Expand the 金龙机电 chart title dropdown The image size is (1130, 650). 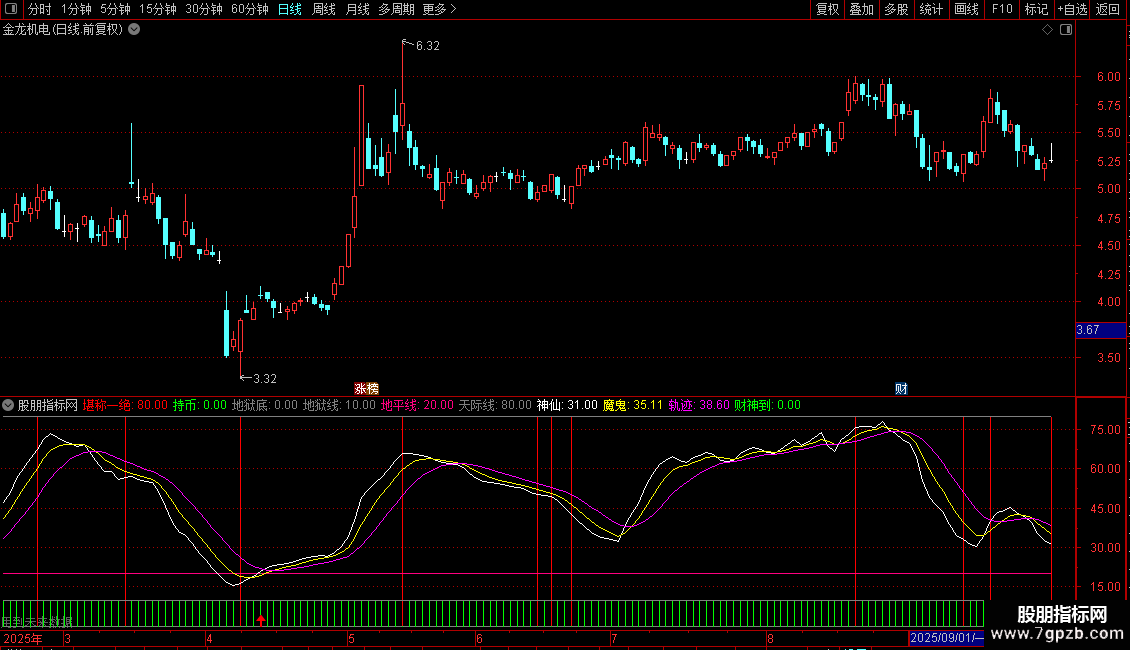(135, 30)
